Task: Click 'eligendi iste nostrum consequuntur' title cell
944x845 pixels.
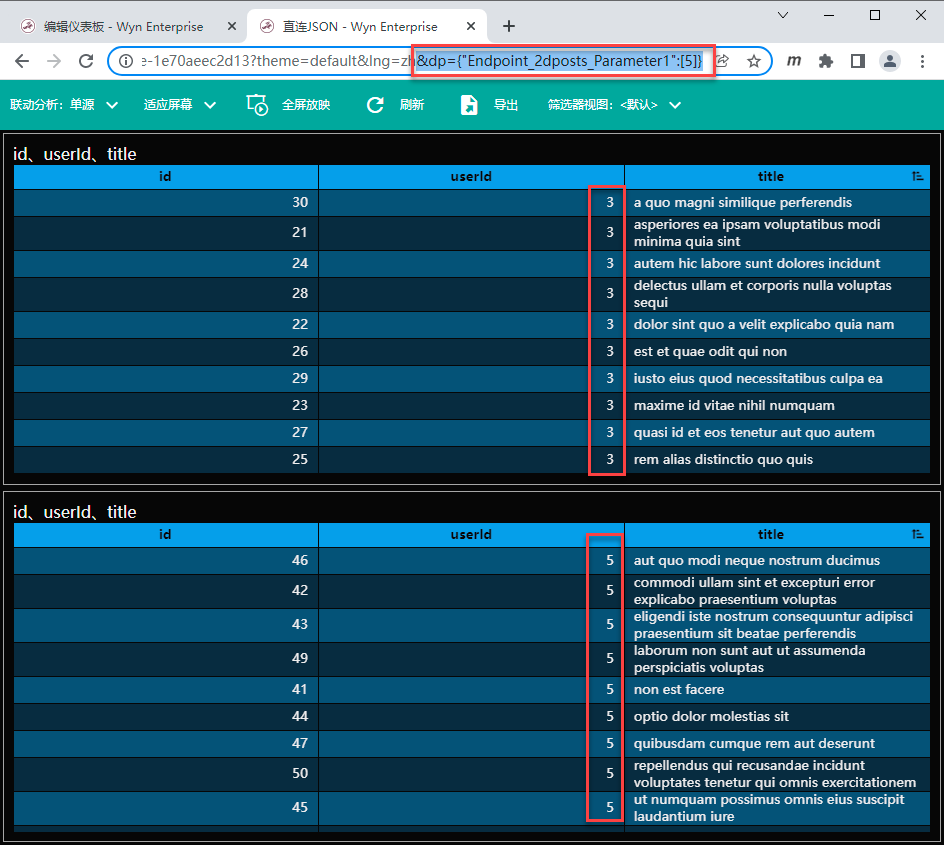Action: [x=777, y=625]
